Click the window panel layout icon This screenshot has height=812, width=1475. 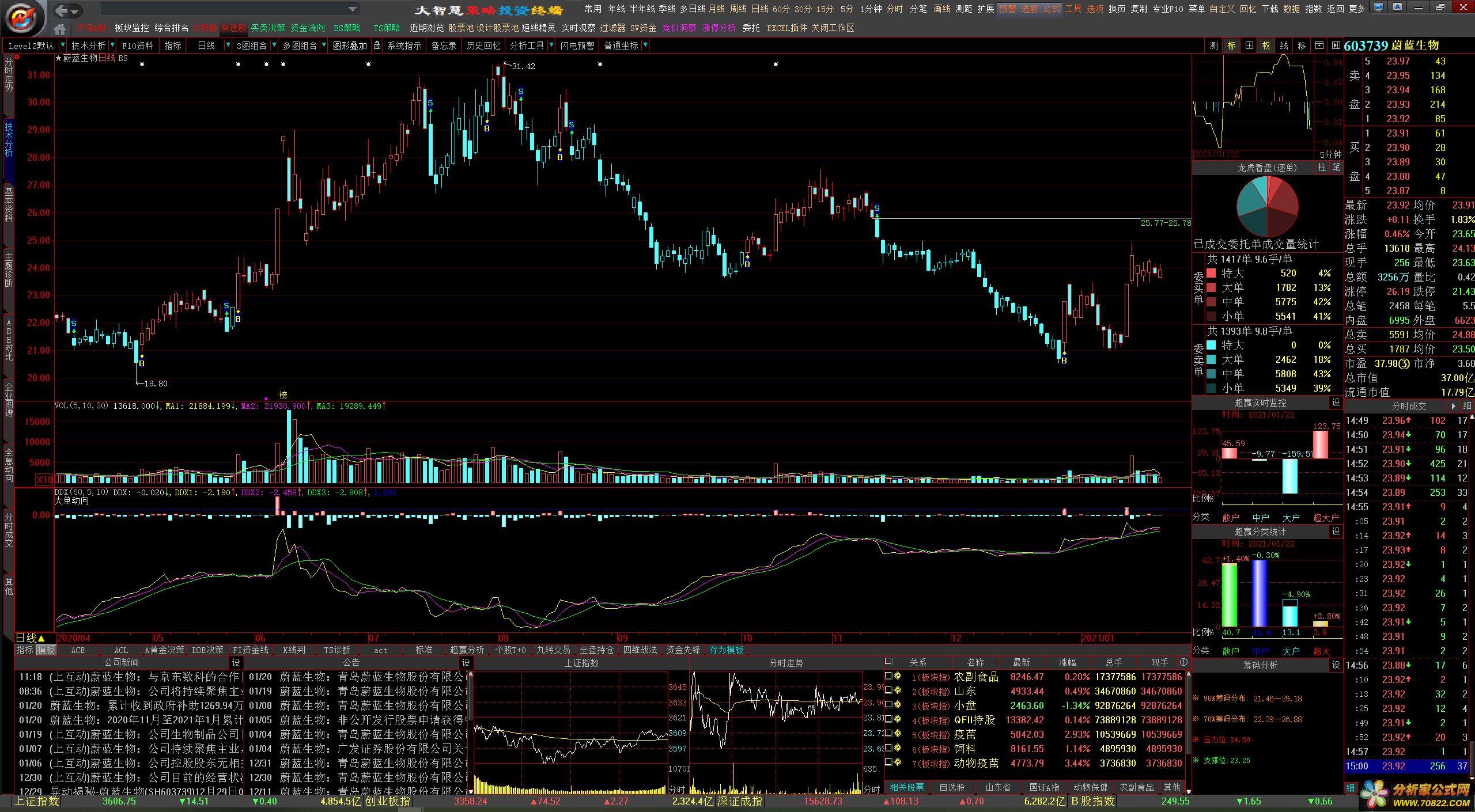point(1319,45)
